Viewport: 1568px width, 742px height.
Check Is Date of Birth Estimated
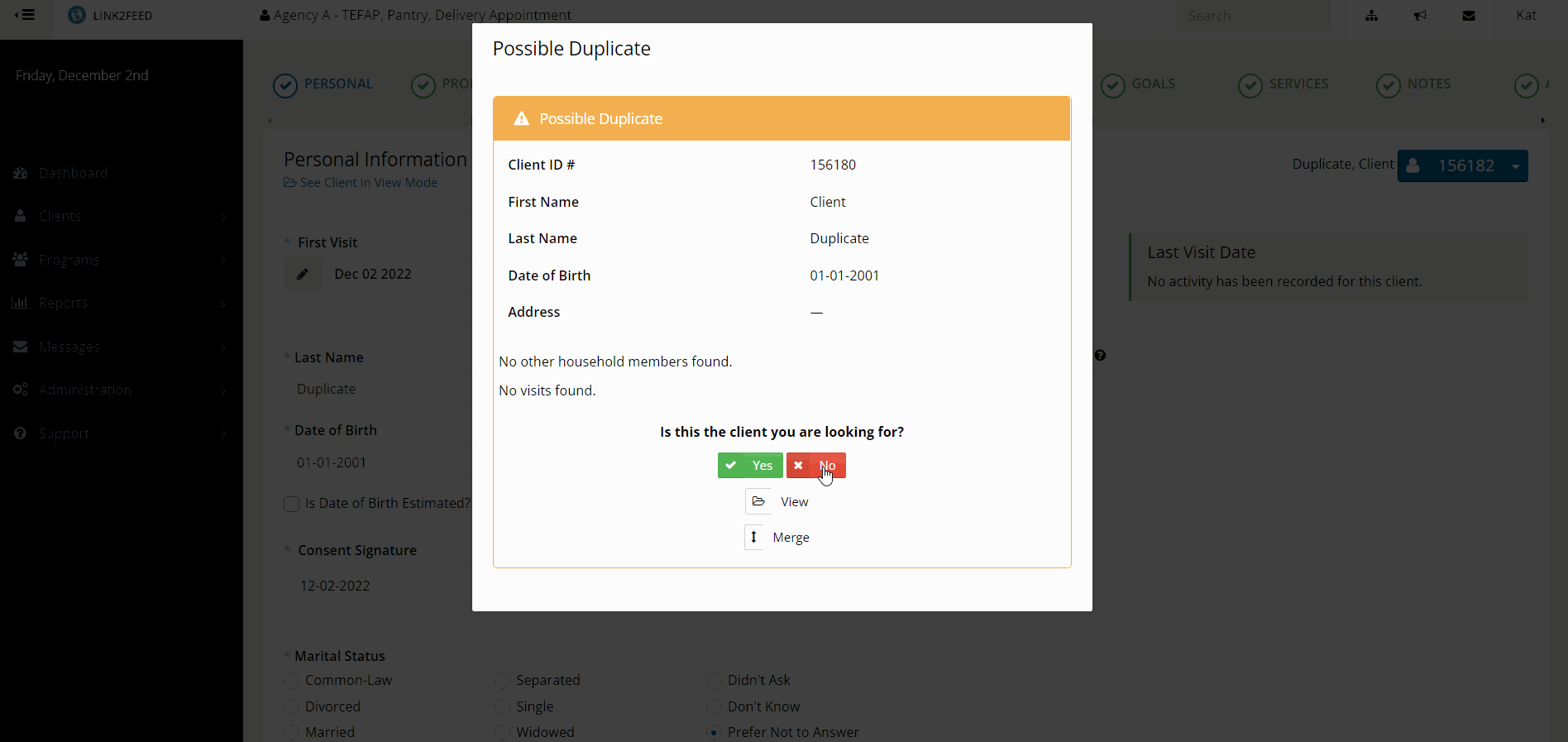pyautogui.click(x=291, y=504)
